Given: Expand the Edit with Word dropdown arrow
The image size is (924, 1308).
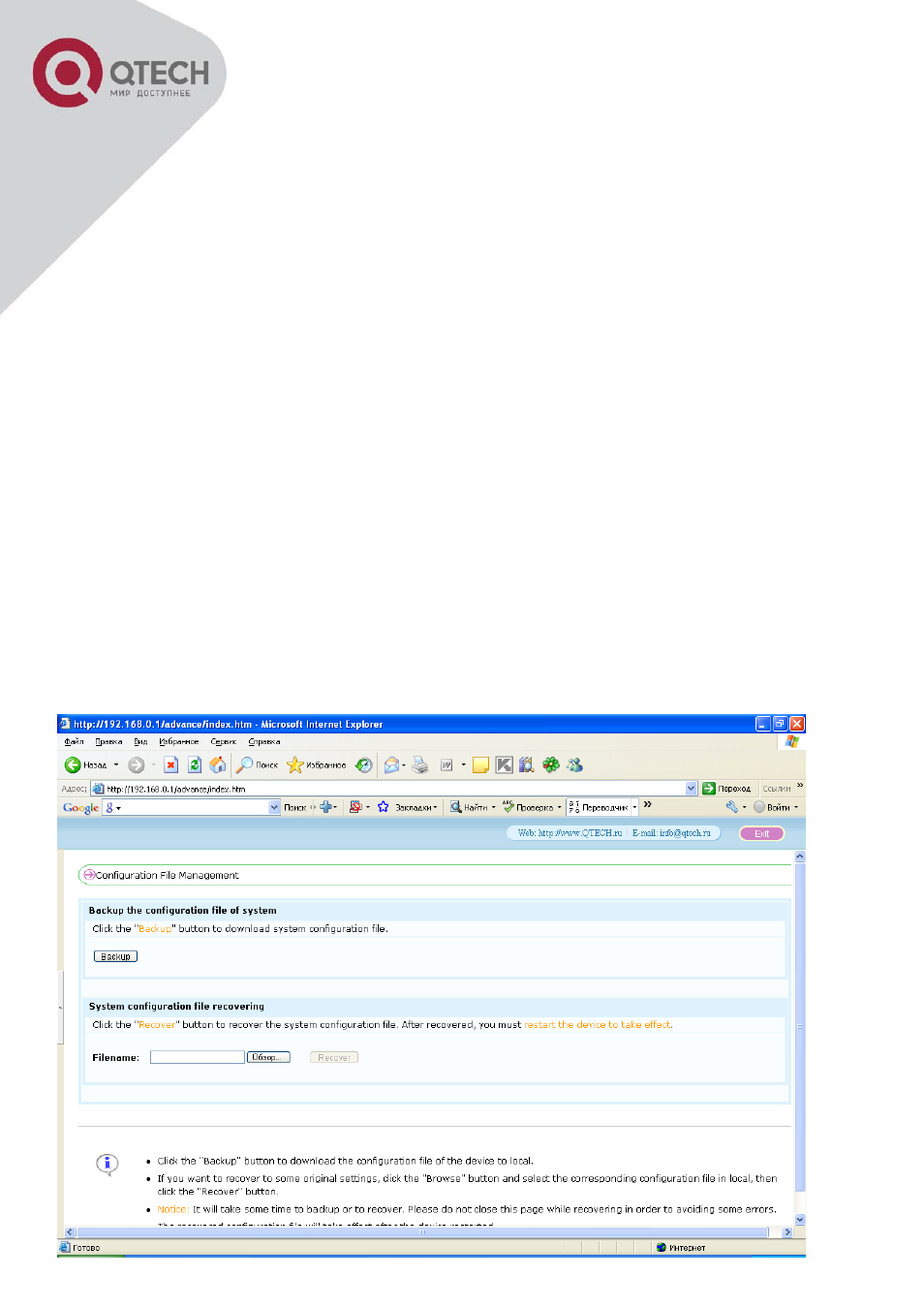Looking at the screenshot, I should [463, 764].
